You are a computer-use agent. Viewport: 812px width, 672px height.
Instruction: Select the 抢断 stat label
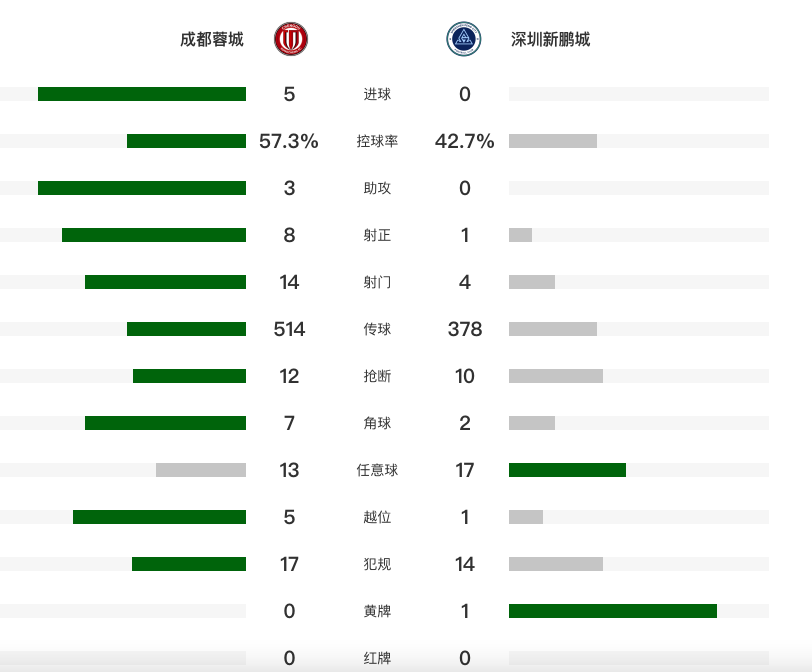[377, 376]
